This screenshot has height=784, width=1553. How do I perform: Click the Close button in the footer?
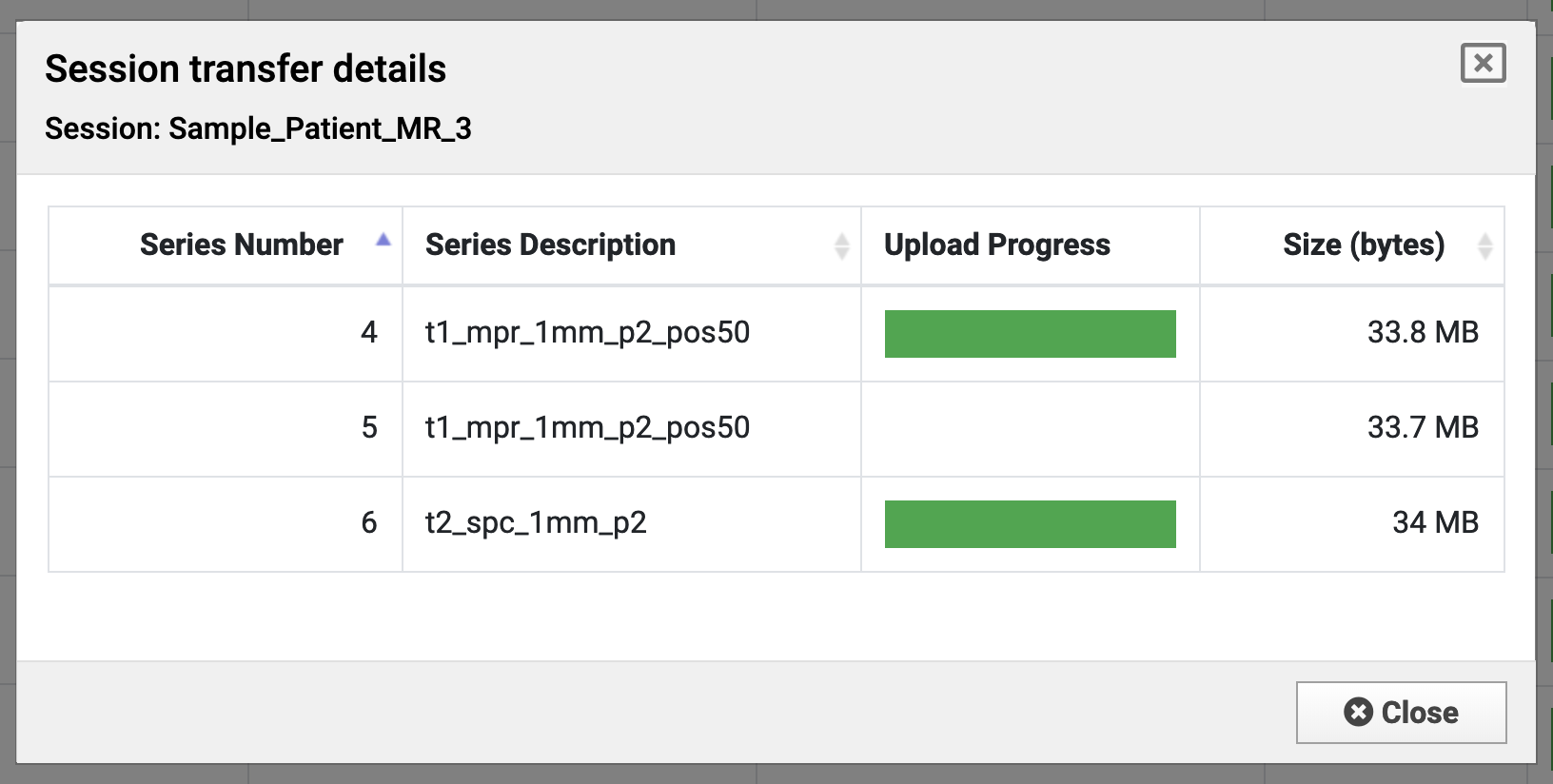(1401, 713)
